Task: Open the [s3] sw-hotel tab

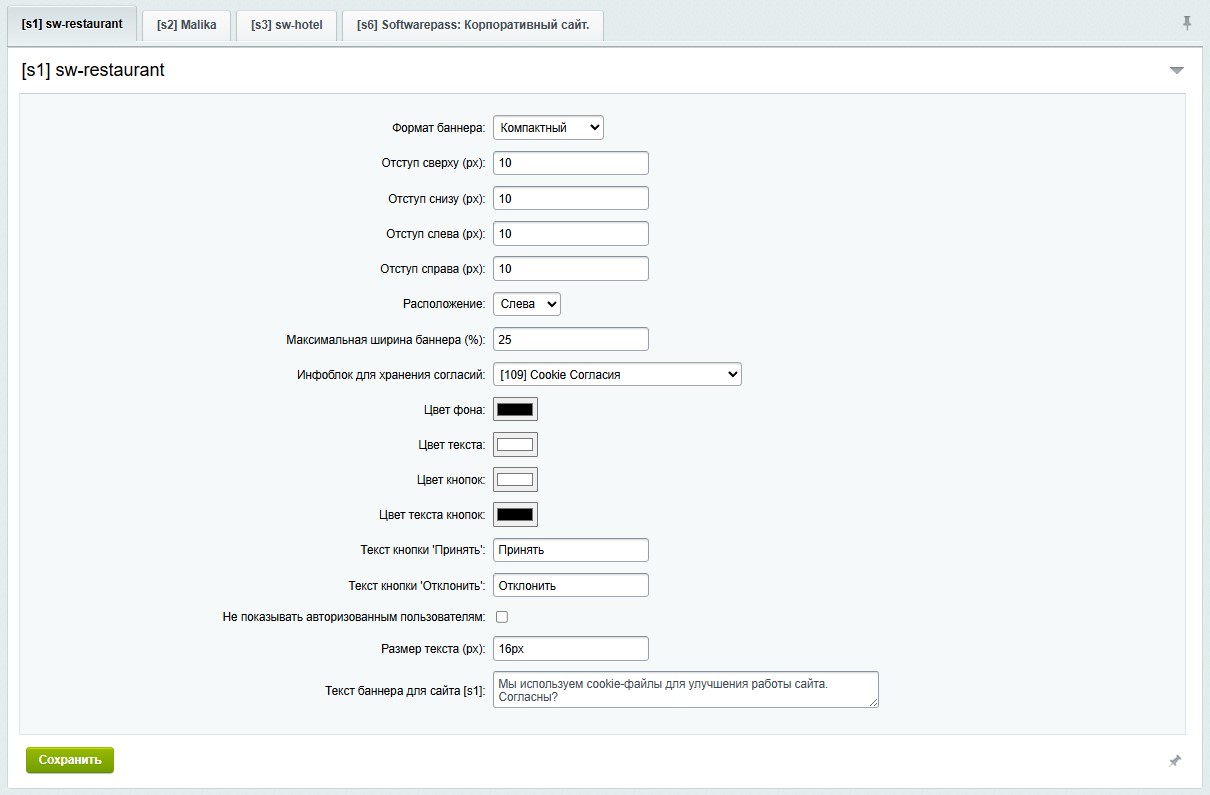Action: (x=286, y=25)
